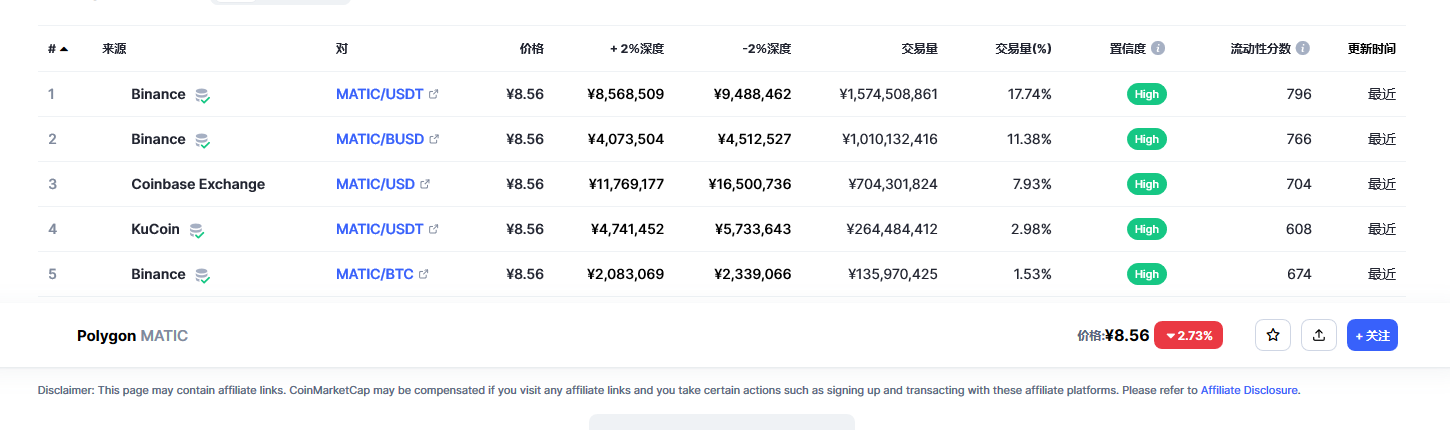Screen dimensions: 1450x430
Task: Open the Affiliate Disclosure link
Action: coord(1249,390)
